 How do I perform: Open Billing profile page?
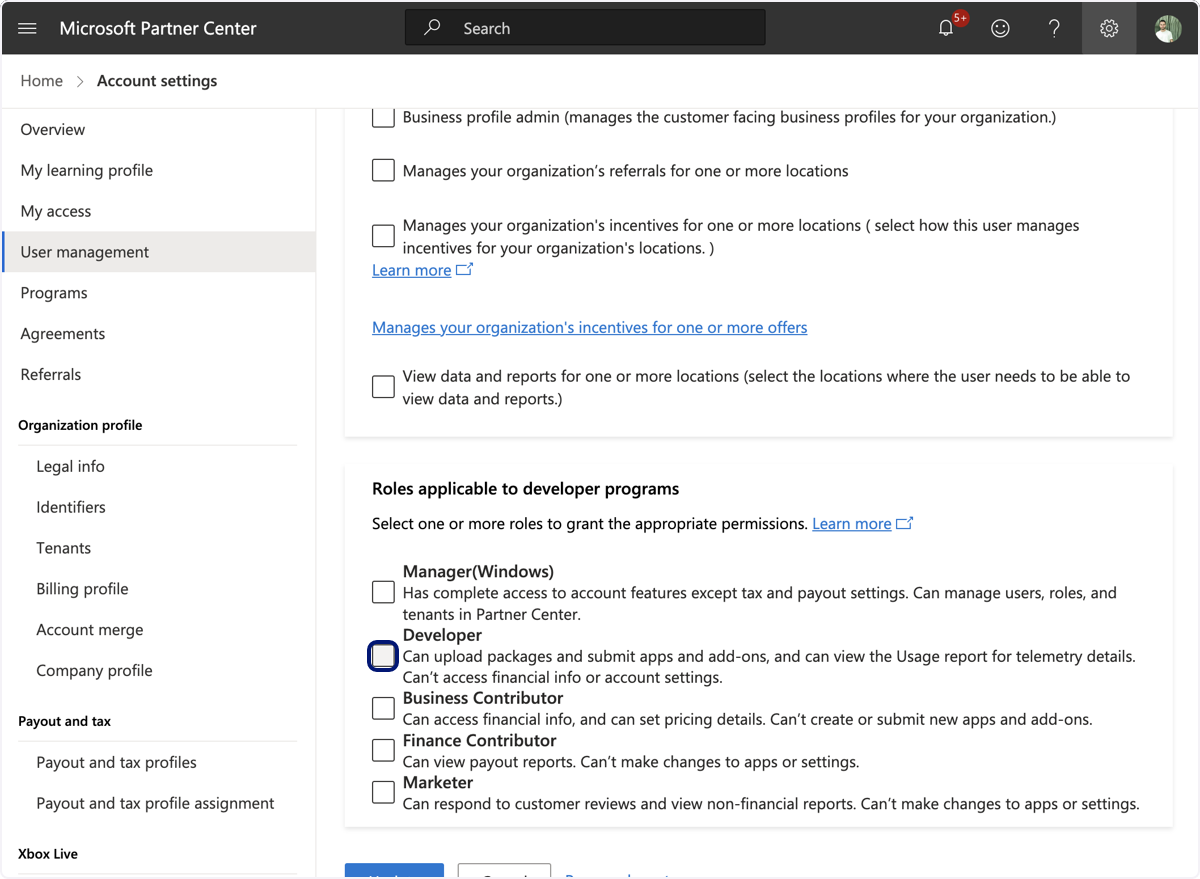(82, 589)
